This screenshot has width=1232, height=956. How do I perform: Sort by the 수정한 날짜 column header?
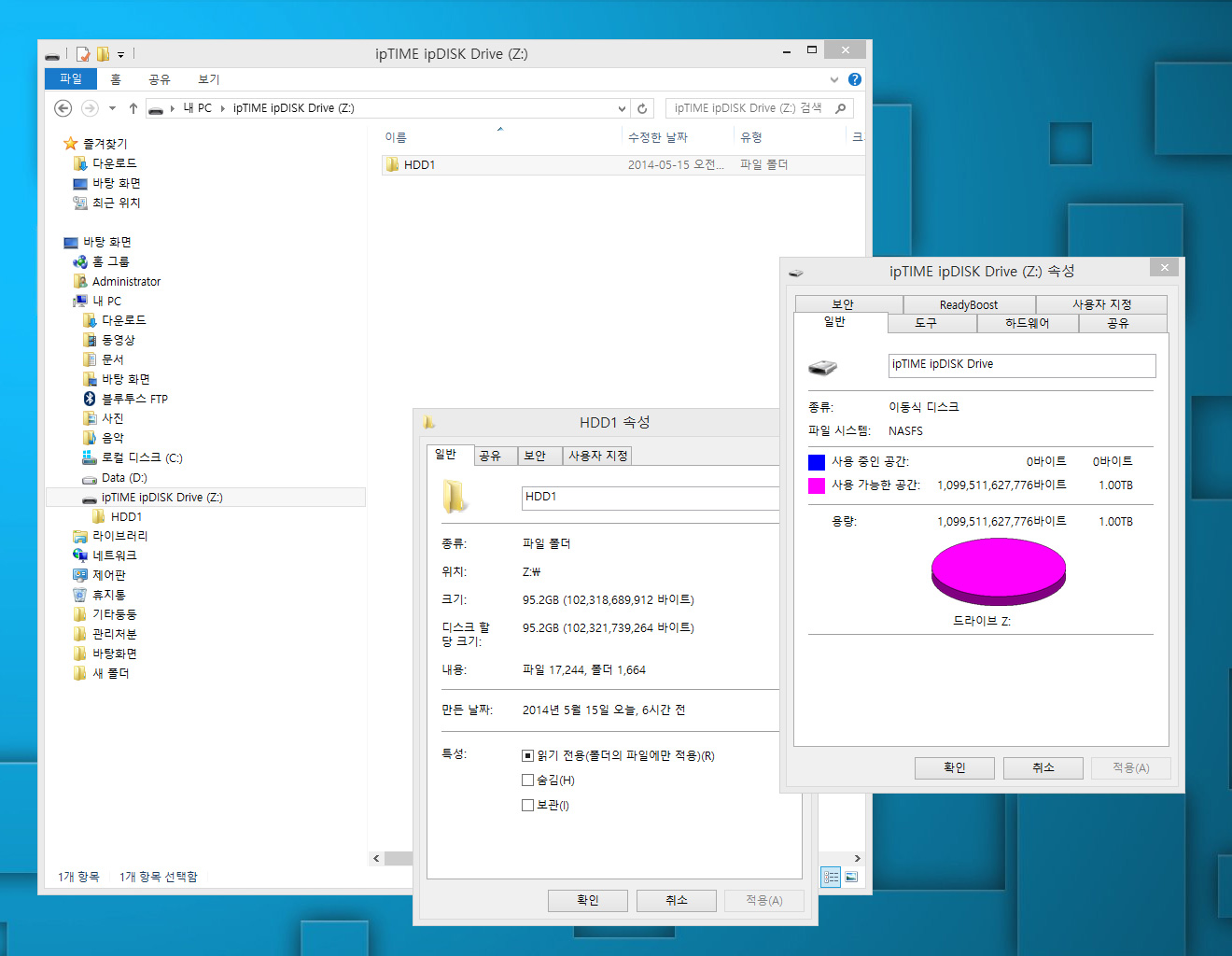click(678, 137)
